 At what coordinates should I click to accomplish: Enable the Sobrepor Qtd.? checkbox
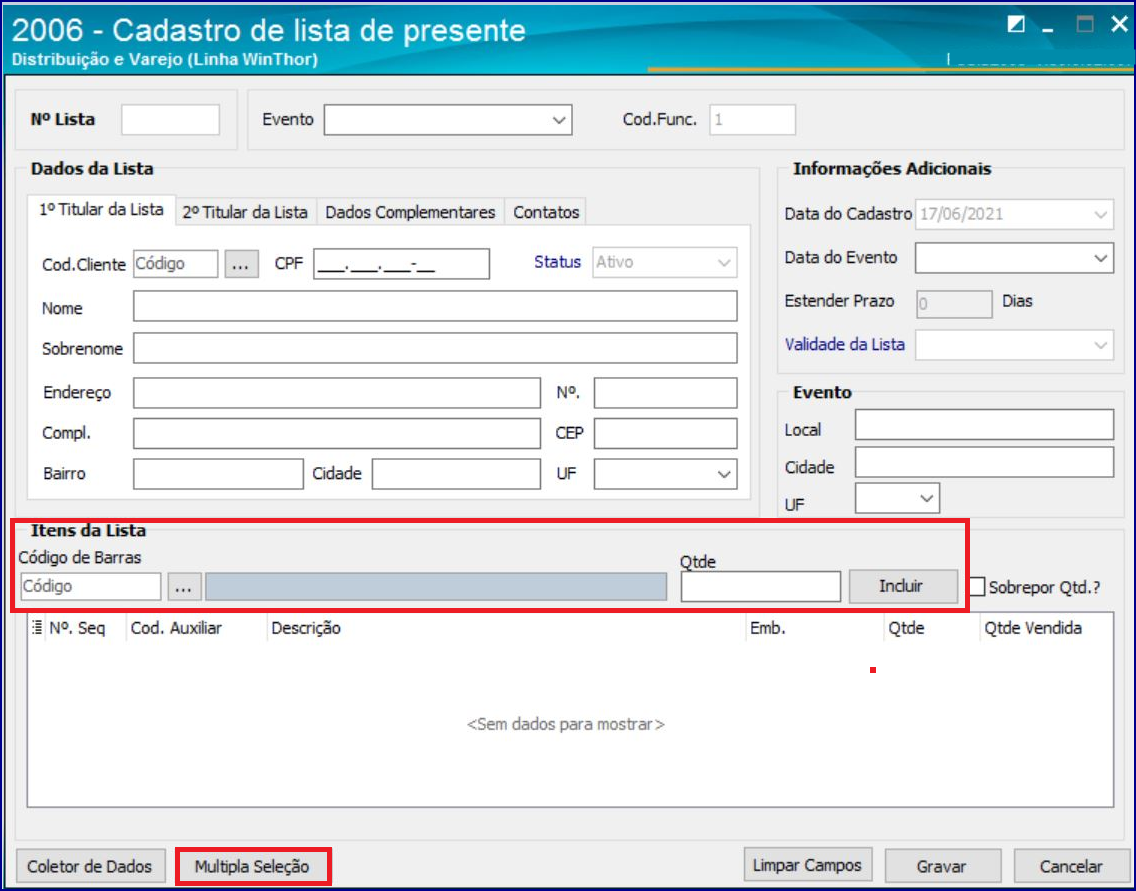click(x=977, y=587)
